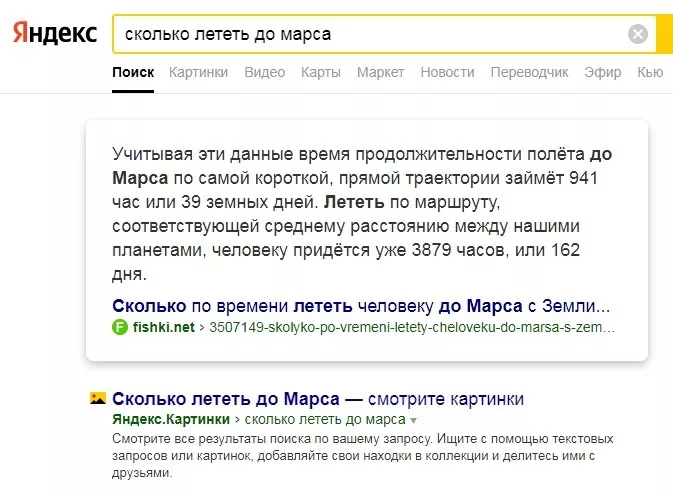Click the Яндекс logo
Image resolution: width=673 pixels, height=493 pixels.
55,33
